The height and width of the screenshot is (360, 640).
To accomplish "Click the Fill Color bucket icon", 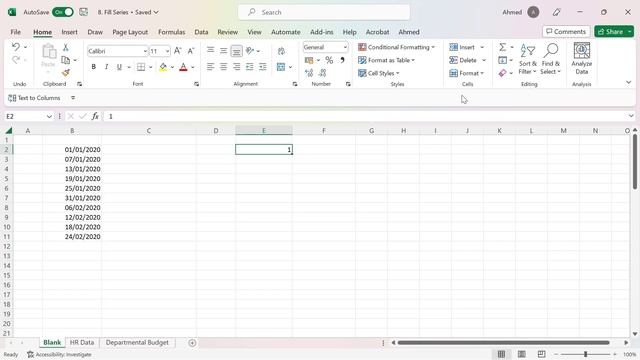I will (x=163, y=67).
